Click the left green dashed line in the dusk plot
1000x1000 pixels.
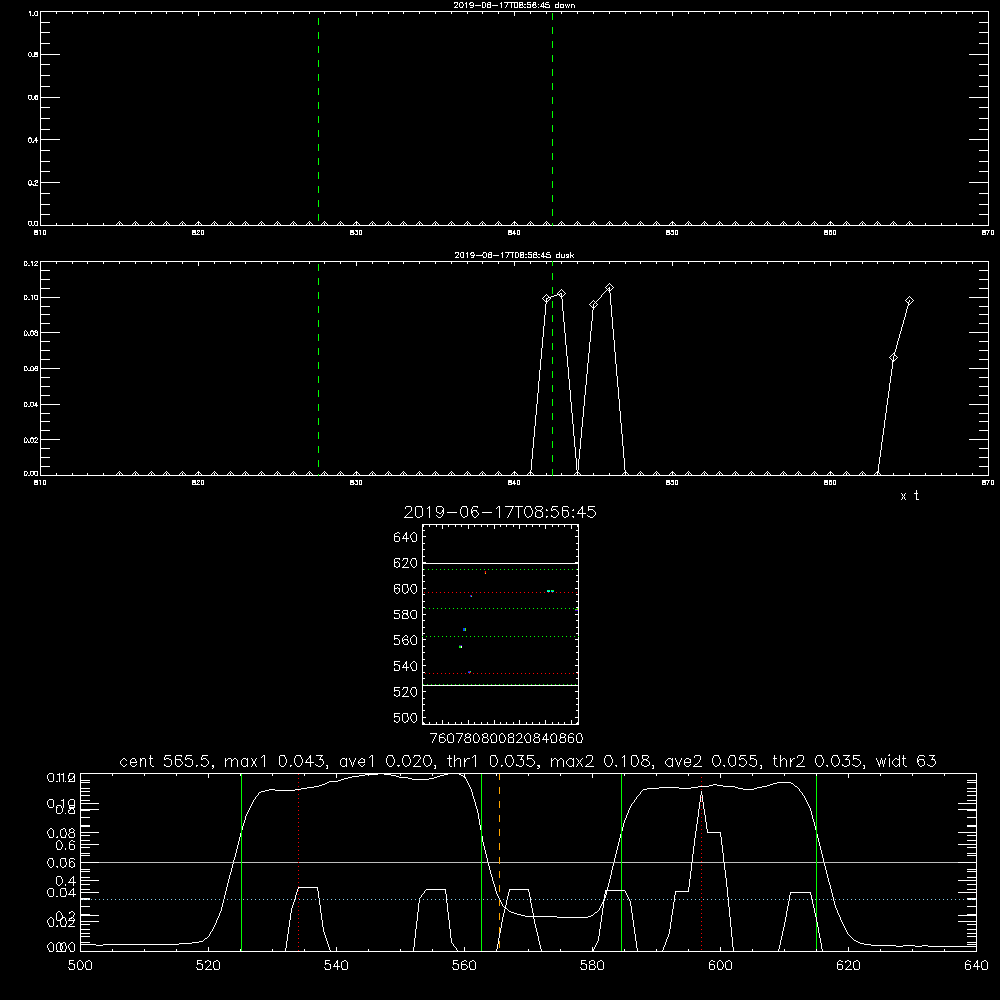pos(318,368)
